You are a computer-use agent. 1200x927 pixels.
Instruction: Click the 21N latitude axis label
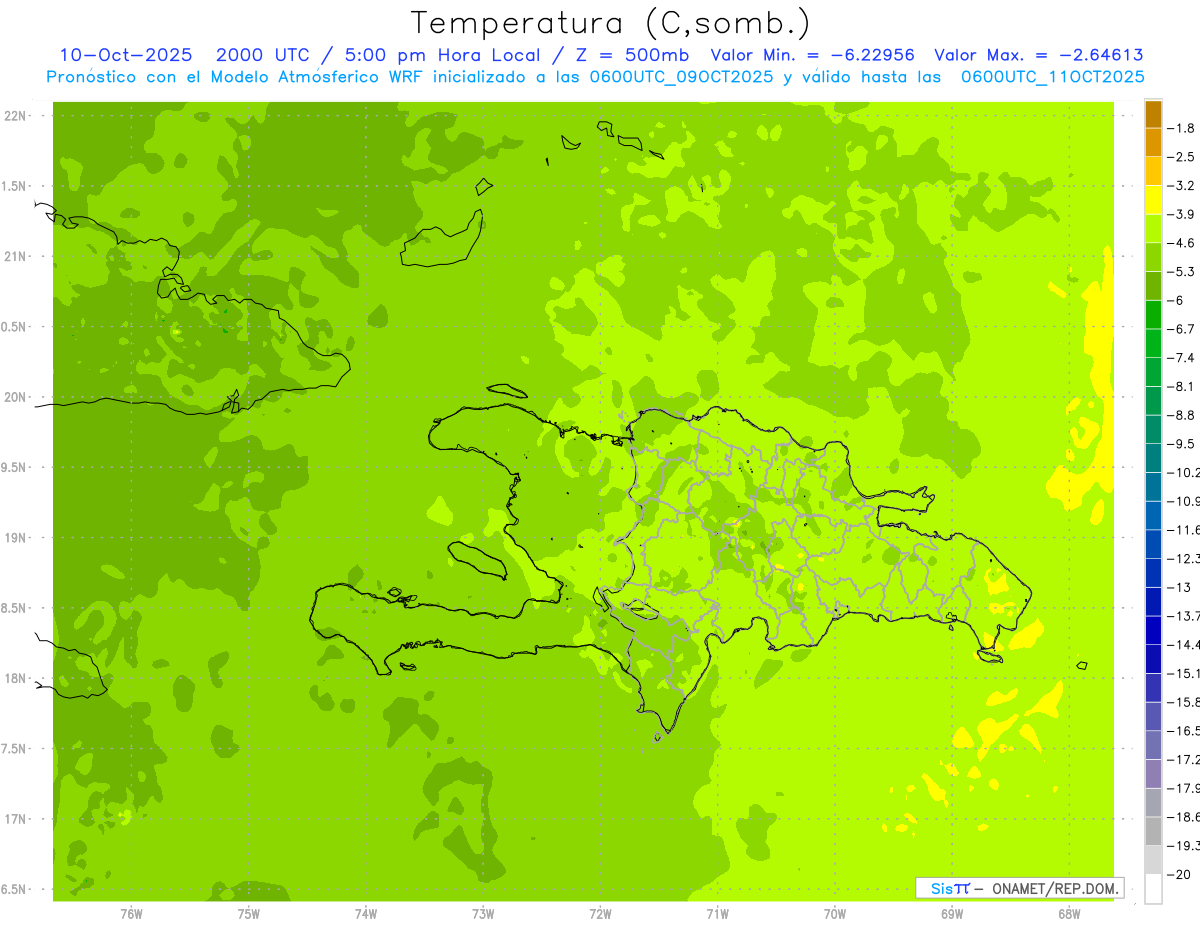click(16, 257)
